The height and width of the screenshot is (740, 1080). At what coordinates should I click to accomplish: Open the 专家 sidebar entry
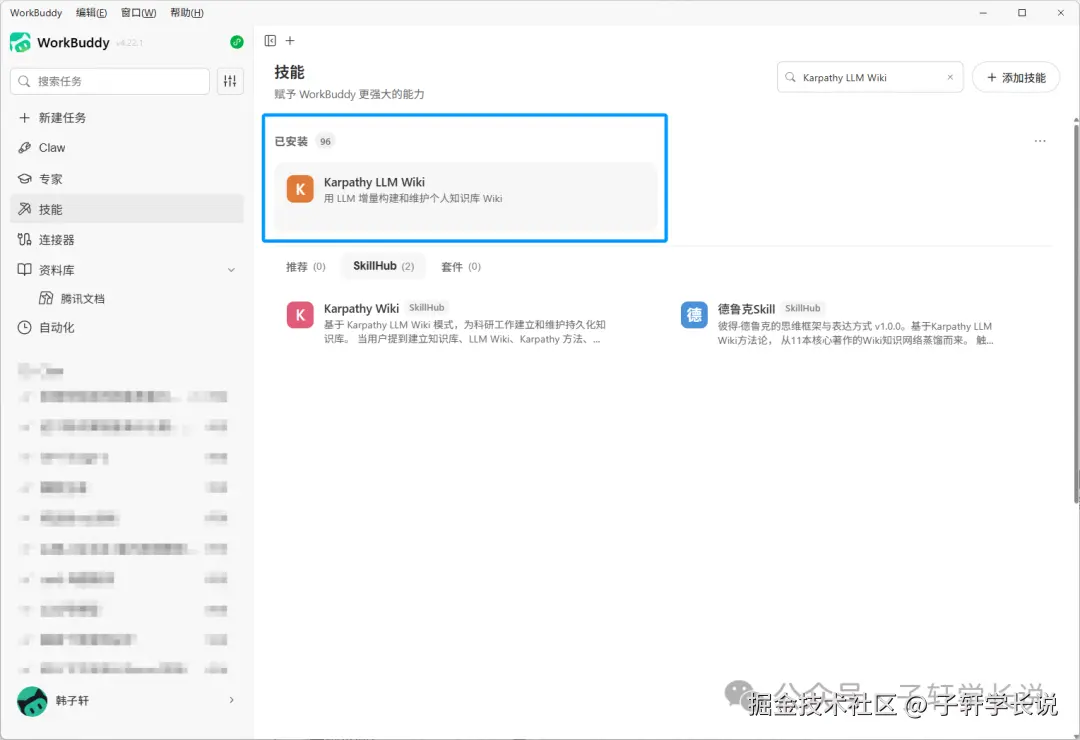point(127,178)
